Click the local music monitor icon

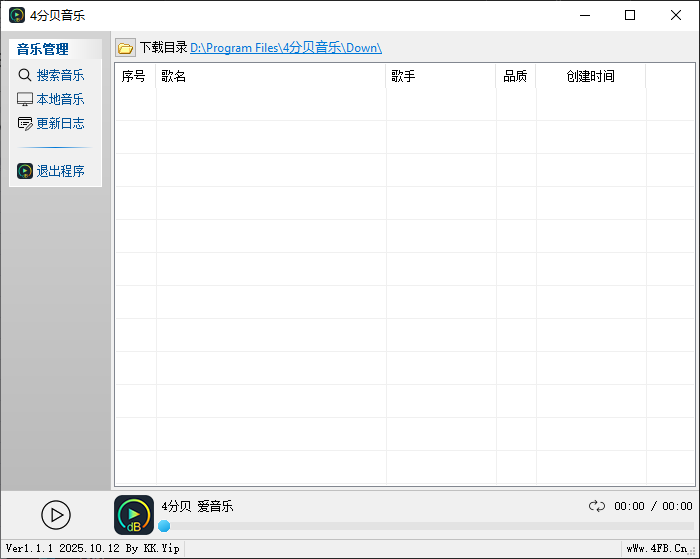pos(25,99)
